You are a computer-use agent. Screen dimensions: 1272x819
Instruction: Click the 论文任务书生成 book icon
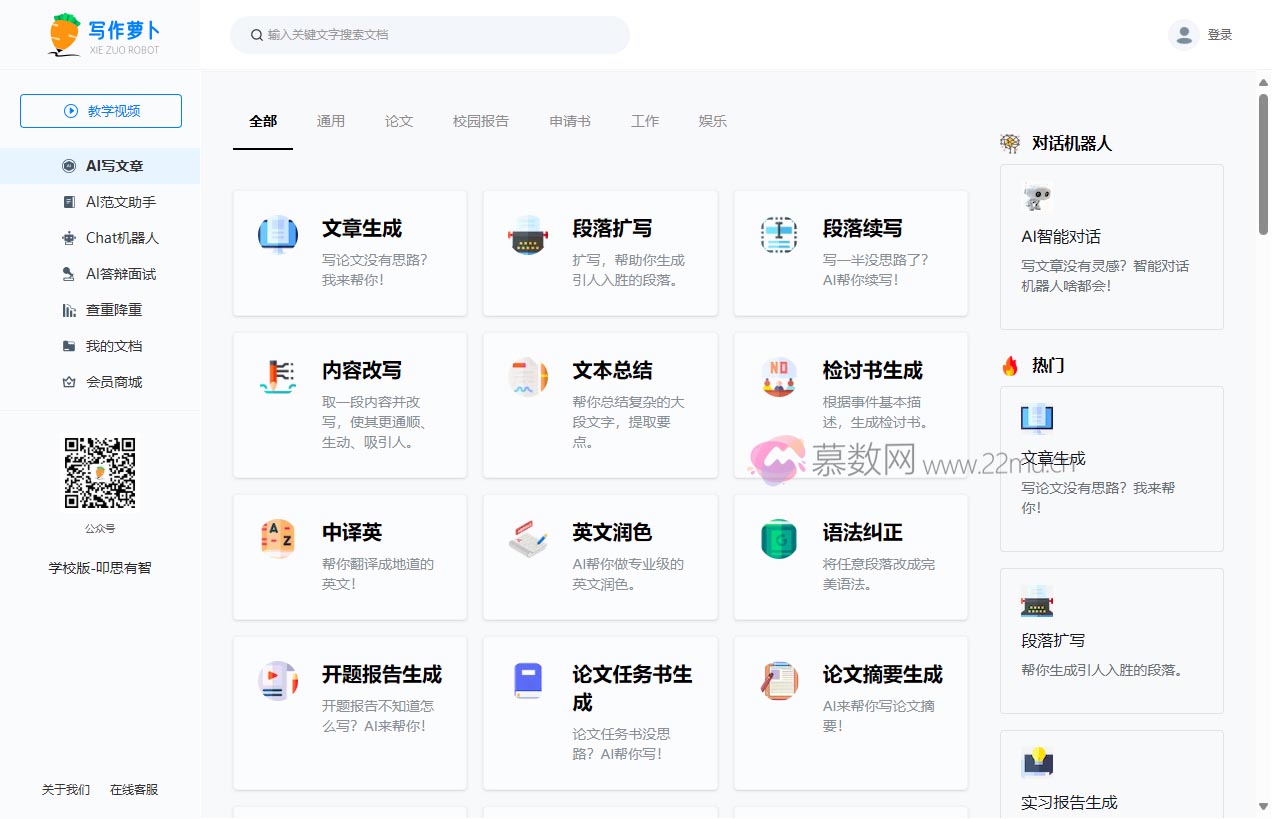[x=528, y=681]
